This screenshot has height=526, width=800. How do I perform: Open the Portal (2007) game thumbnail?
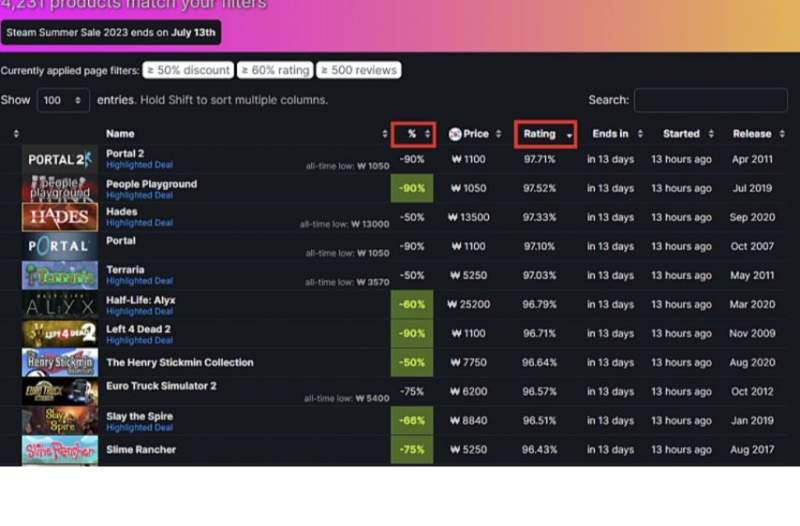click(x=60, y=246)
